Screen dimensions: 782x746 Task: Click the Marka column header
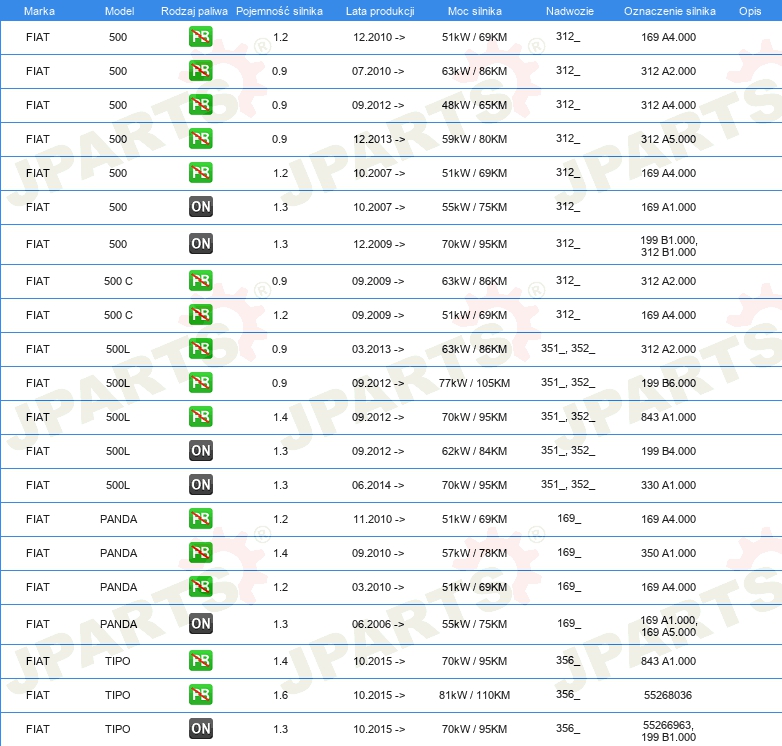pyautogui.click(x=39, y=11)
